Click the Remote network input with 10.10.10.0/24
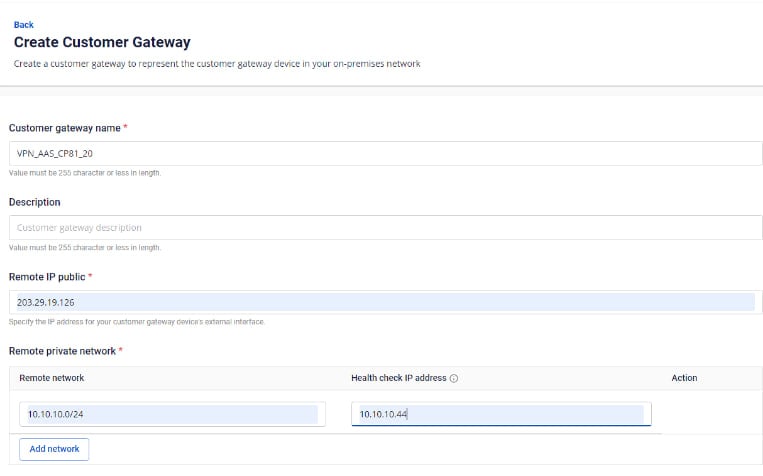The width and height of the screenshot is (763, 476). point(172,414)
